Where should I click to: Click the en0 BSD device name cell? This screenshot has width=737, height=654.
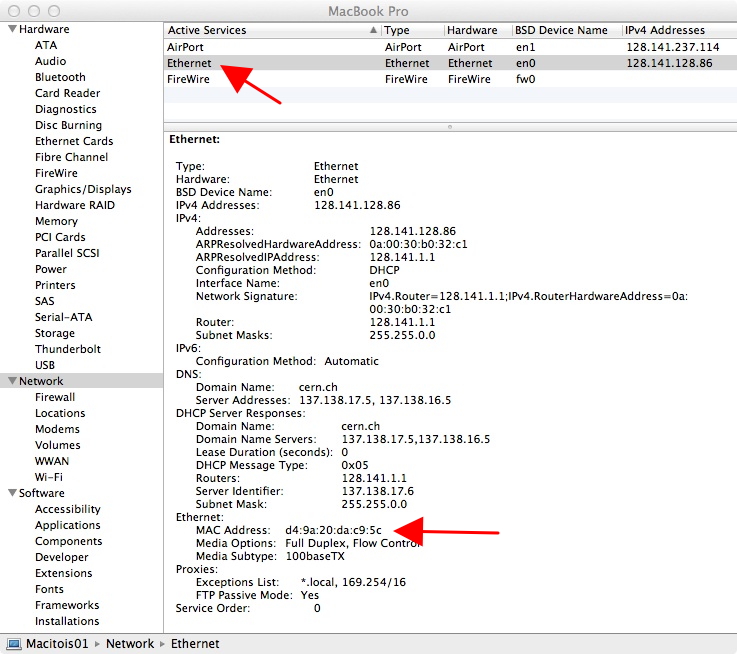(x=525, y=63)
